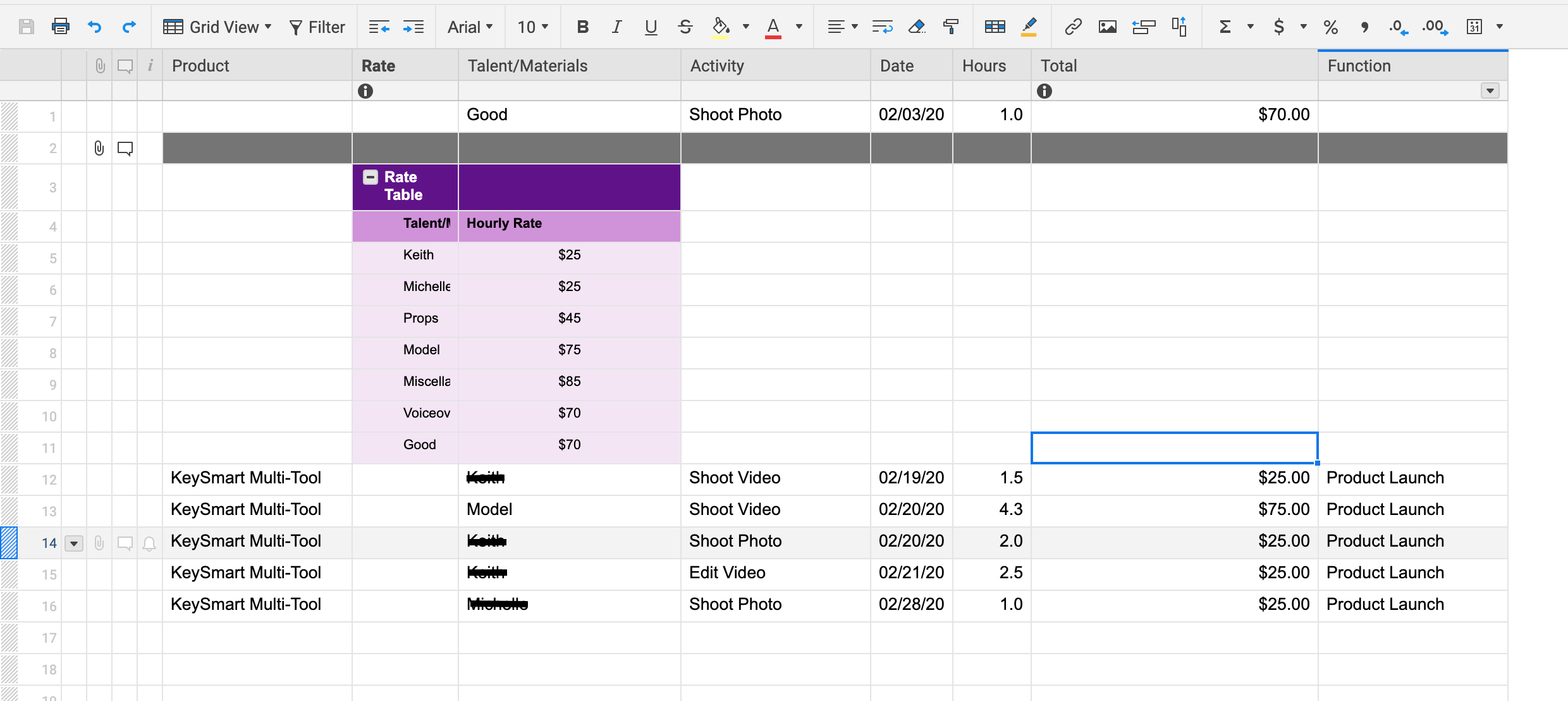Toggle Highlight Changes
This screenshot has height=701, width=1568.
pyautogui.click(x=1029, y=27)
